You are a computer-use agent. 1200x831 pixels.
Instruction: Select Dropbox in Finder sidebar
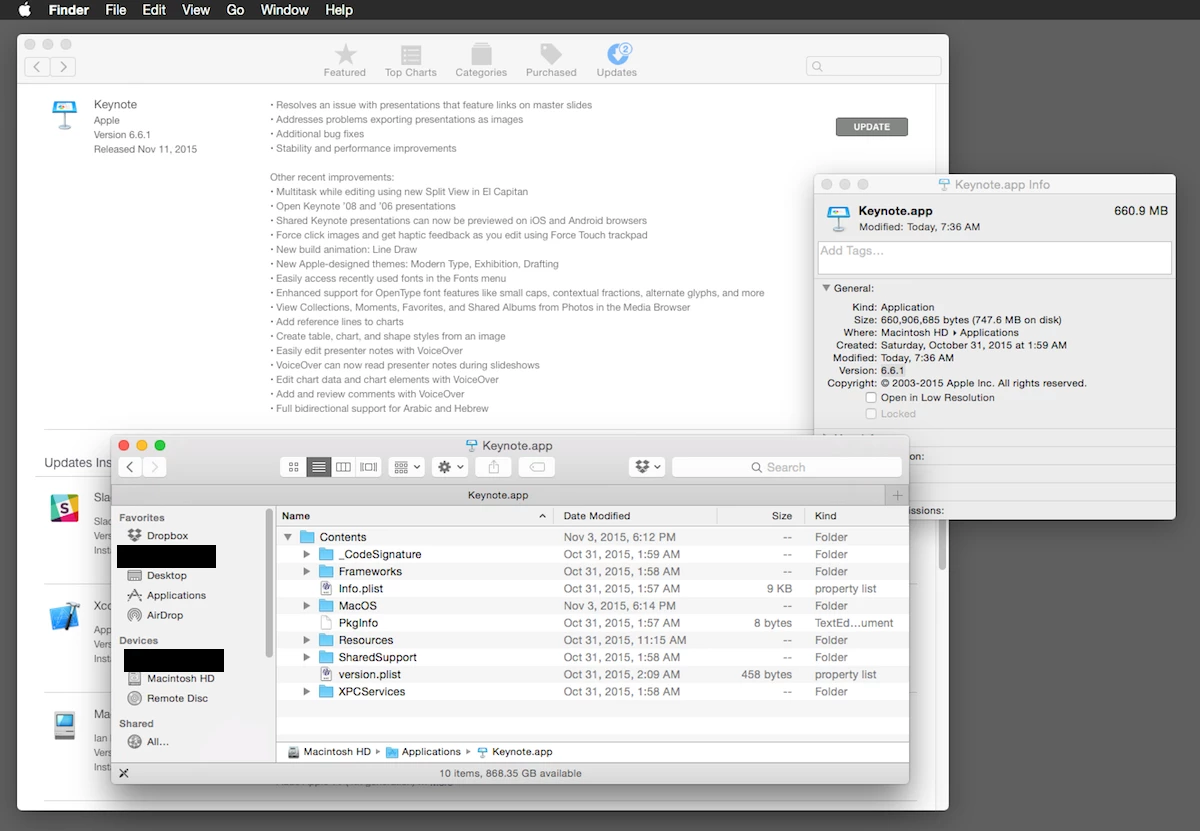pyautogui.click(x=157, y=536)
